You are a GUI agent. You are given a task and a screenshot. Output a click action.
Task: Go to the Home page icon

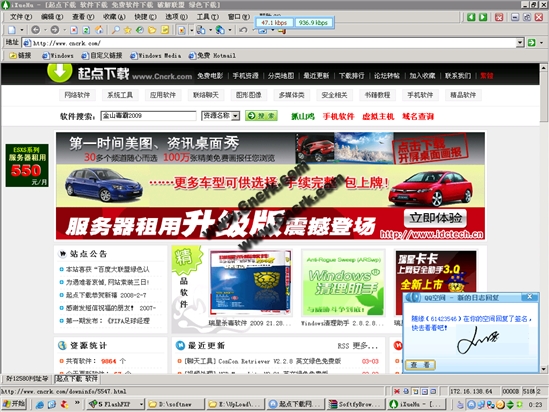click(x=99, y=30)
